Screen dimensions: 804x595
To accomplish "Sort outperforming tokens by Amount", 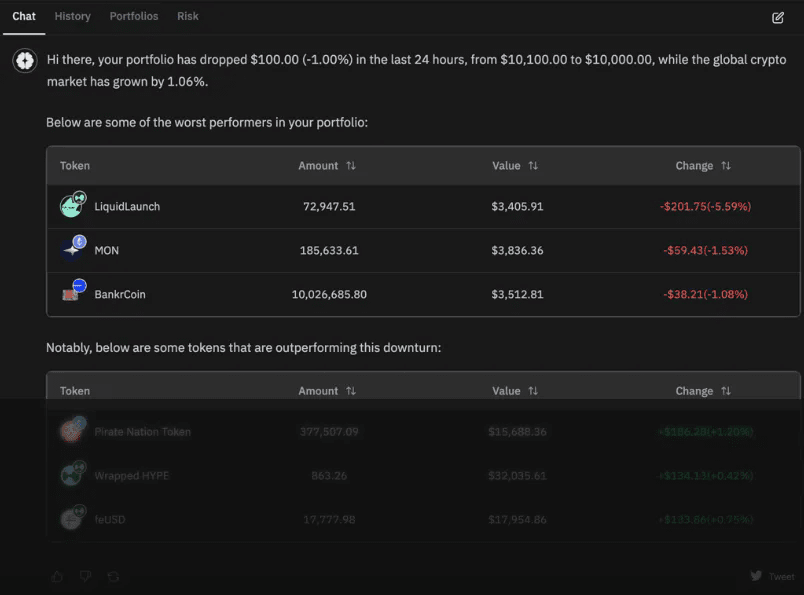I will click(x=351, y=391).
